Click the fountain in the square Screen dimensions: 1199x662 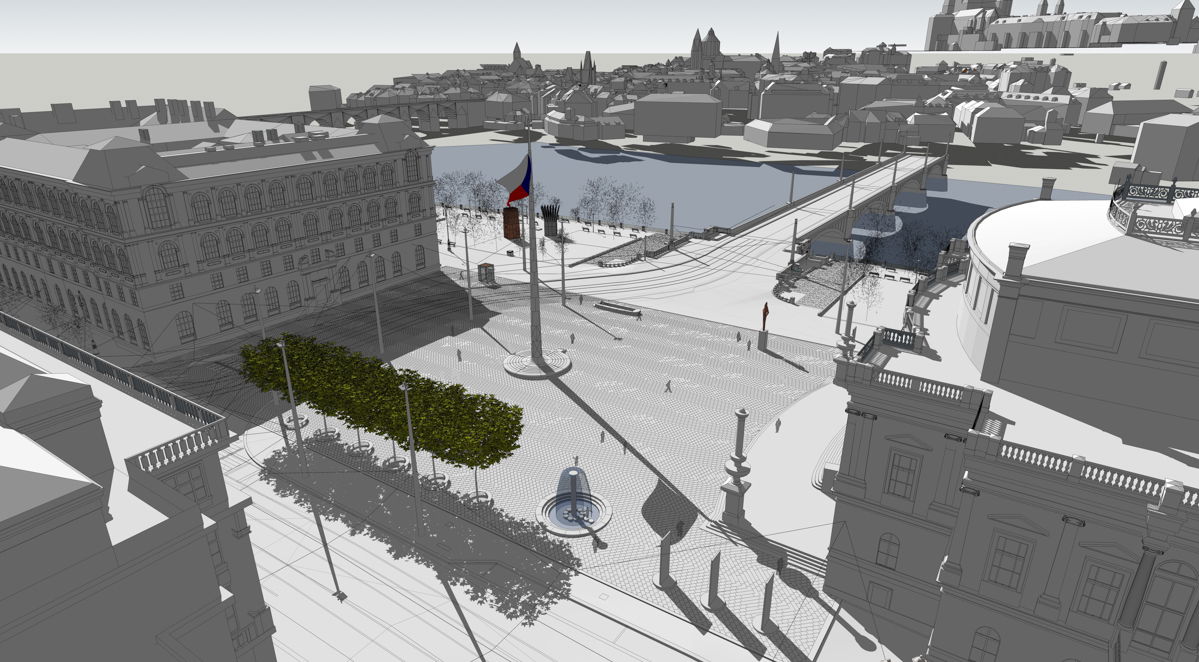(574, 504)
